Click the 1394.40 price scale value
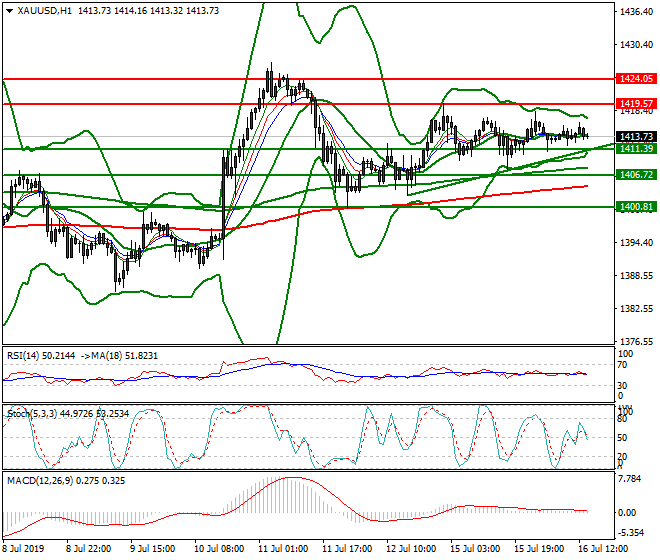The height and width of the screenshot is (560, 660). [636, 243]
